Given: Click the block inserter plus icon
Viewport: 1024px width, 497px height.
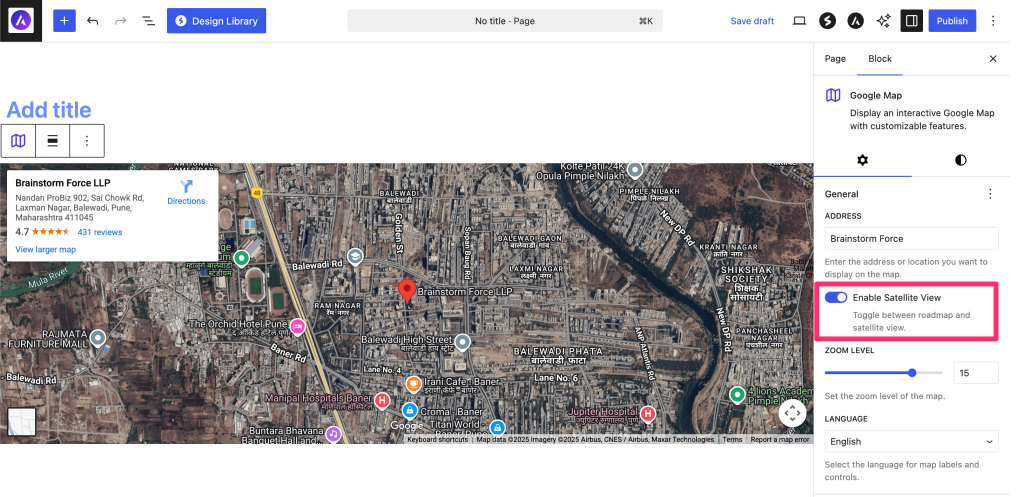Looking at the screenshot, I should point(64,20).
